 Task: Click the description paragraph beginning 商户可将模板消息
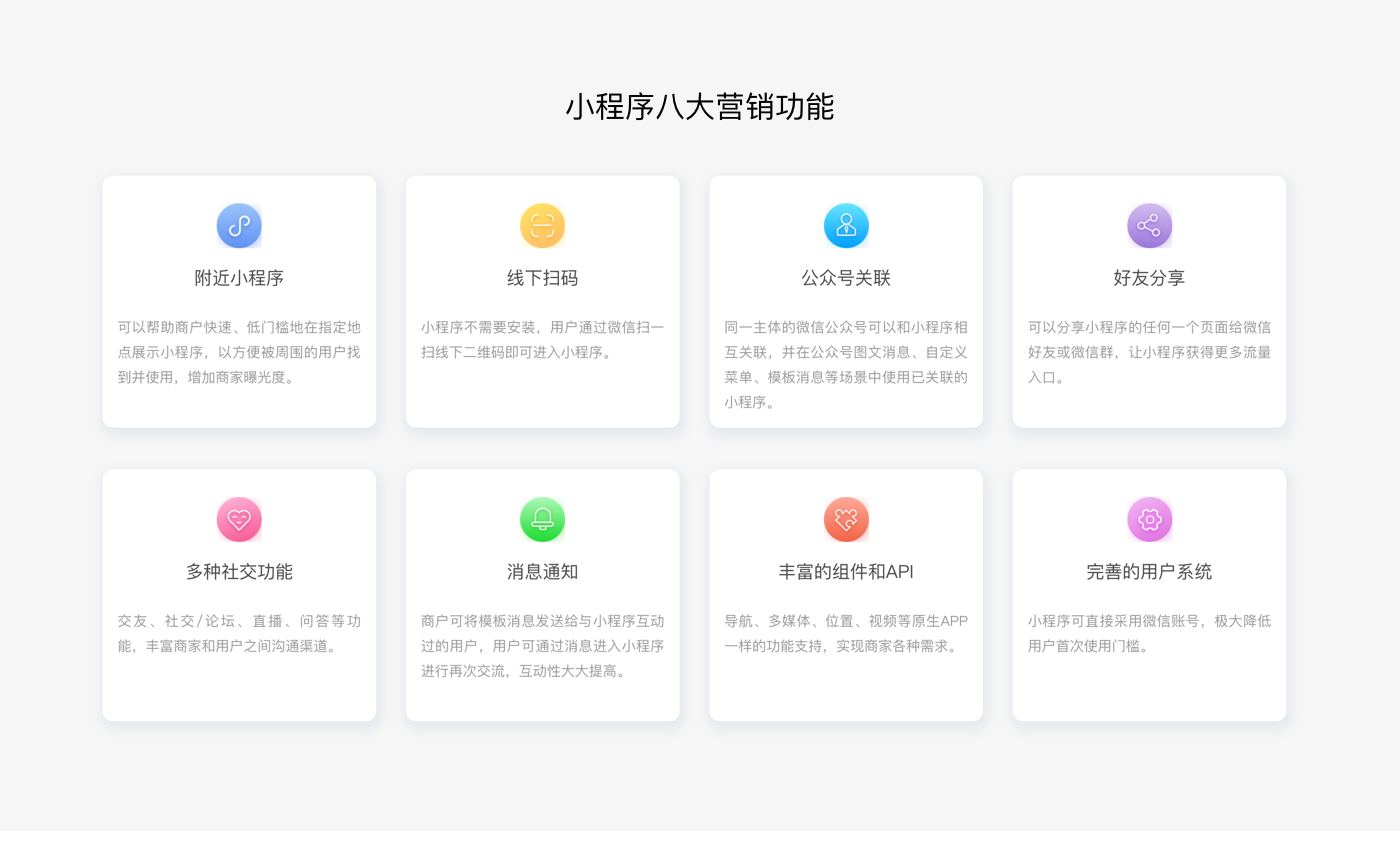(542, 646)
